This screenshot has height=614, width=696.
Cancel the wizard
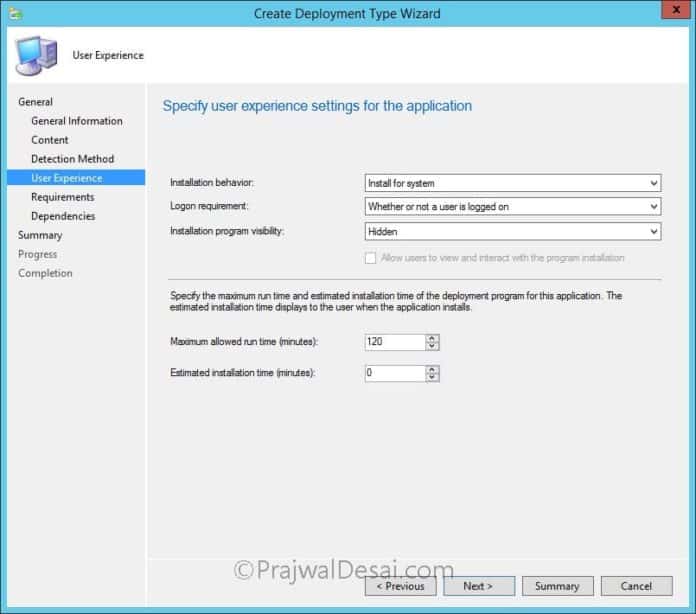pos(637,586)
